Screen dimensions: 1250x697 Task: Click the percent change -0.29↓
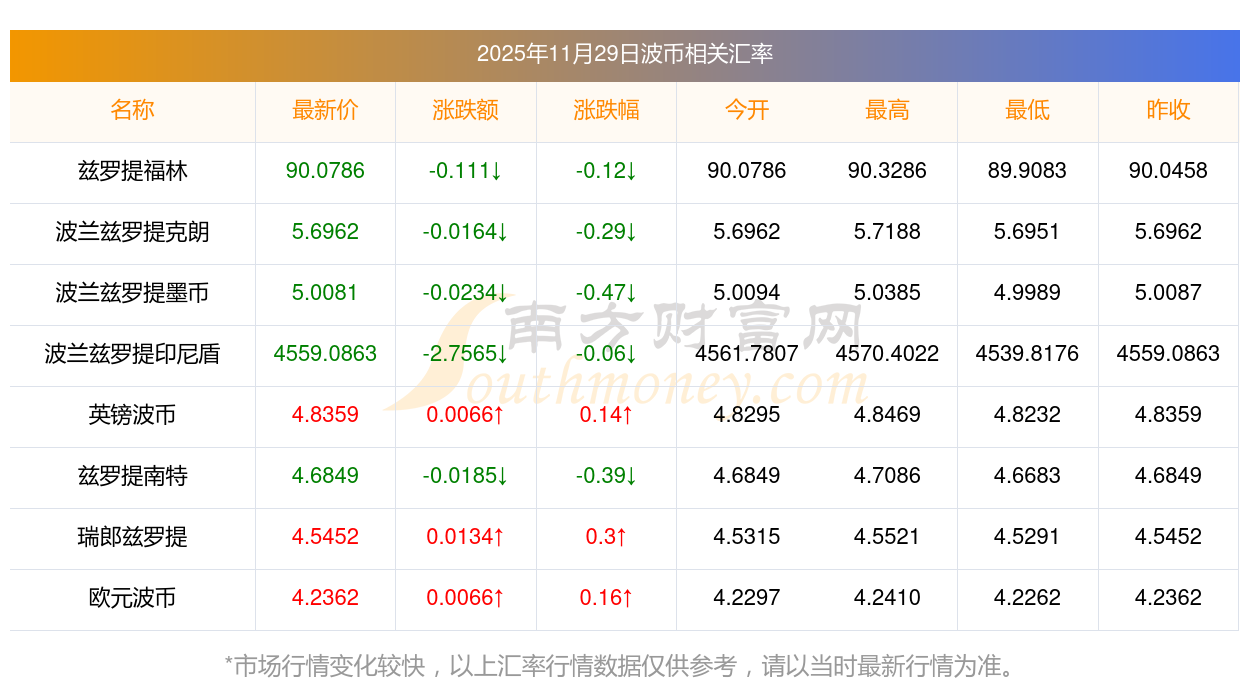pyautogui.click(x=606, y=232)
